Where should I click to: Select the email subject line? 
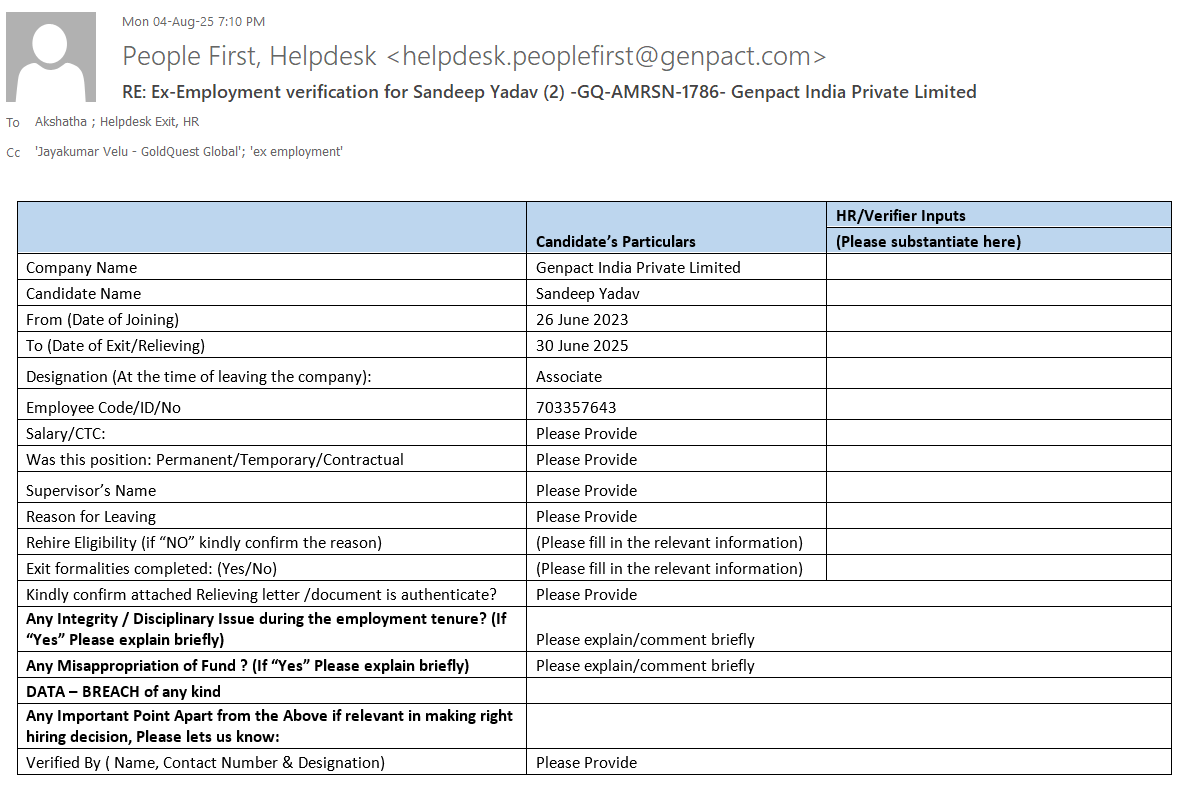(549, 92)
